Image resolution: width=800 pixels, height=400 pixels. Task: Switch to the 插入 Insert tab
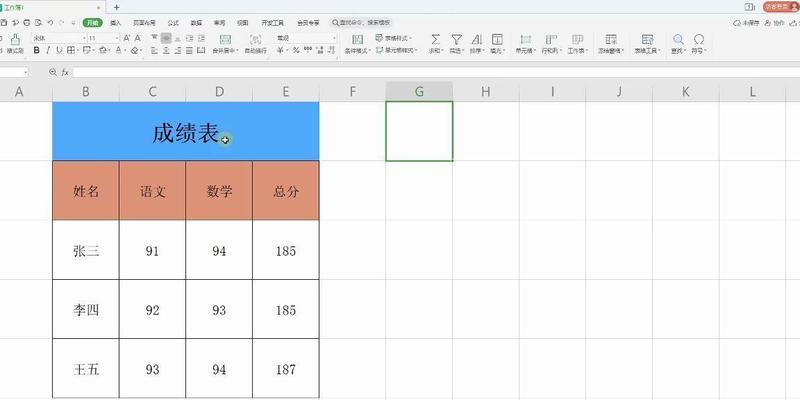pyautogui.click(x=116, y=23)
